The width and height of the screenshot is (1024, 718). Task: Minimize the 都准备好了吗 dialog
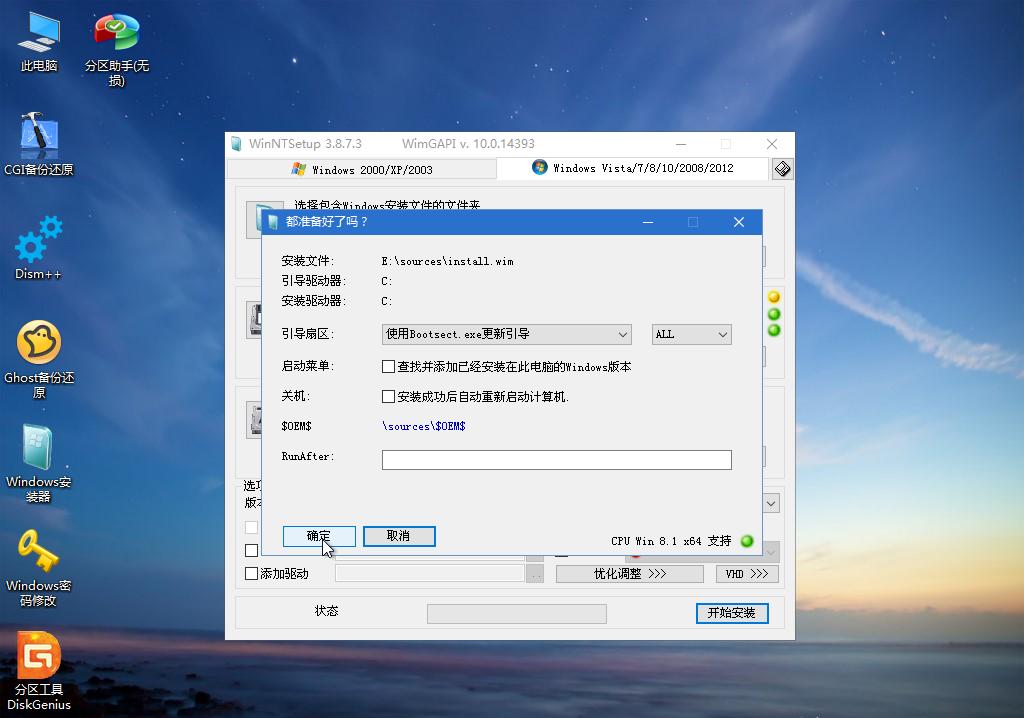pyautogui.click(x=648, y=222)
